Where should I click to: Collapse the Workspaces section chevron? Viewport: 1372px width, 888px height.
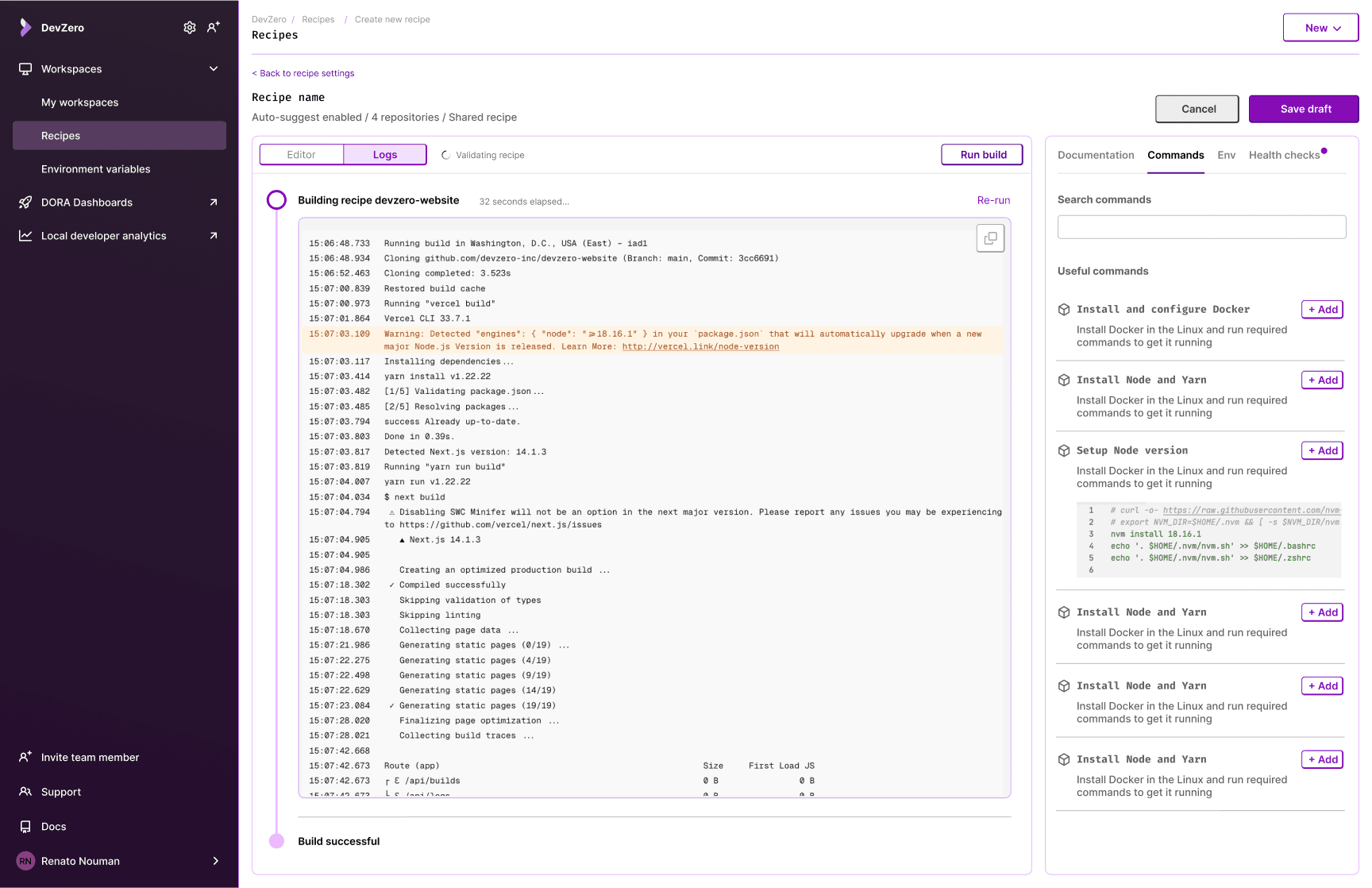(x=213, y=68)
